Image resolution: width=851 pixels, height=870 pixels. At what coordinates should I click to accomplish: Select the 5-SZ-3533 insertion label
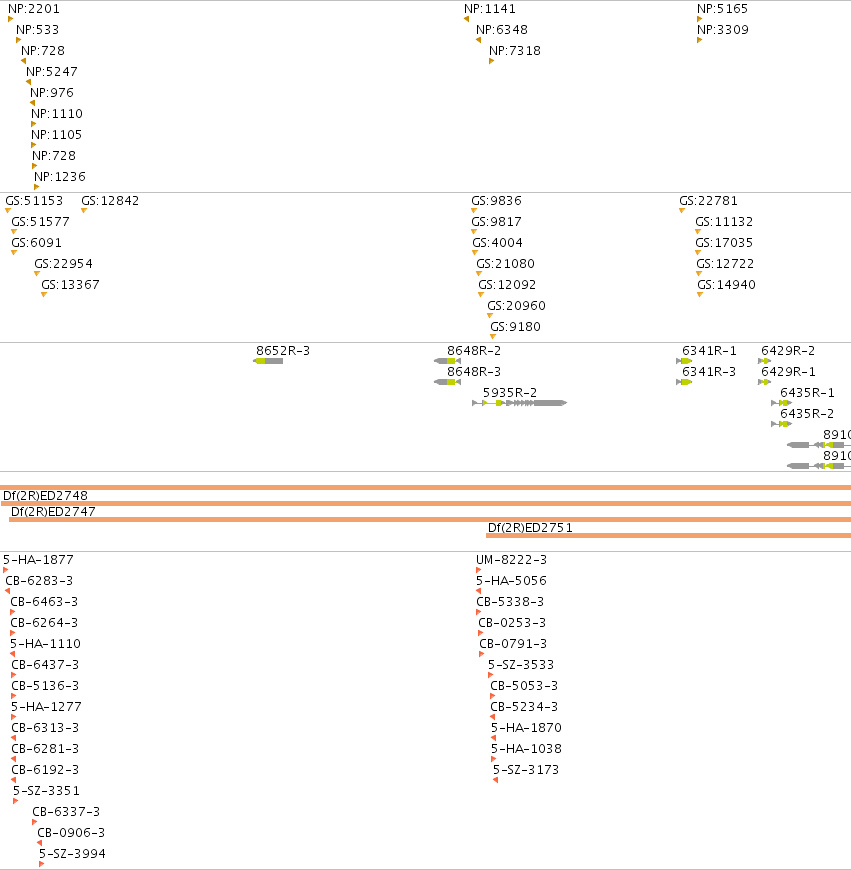(x=521, y=665)
